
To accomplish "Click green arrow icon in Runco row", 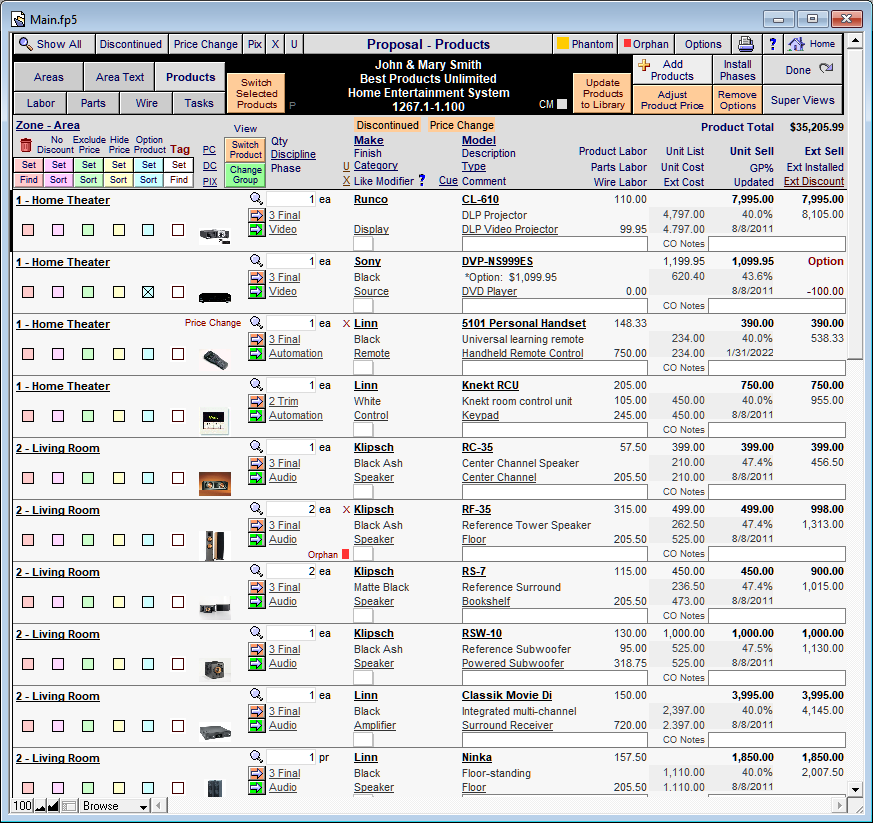I will 257,229.
